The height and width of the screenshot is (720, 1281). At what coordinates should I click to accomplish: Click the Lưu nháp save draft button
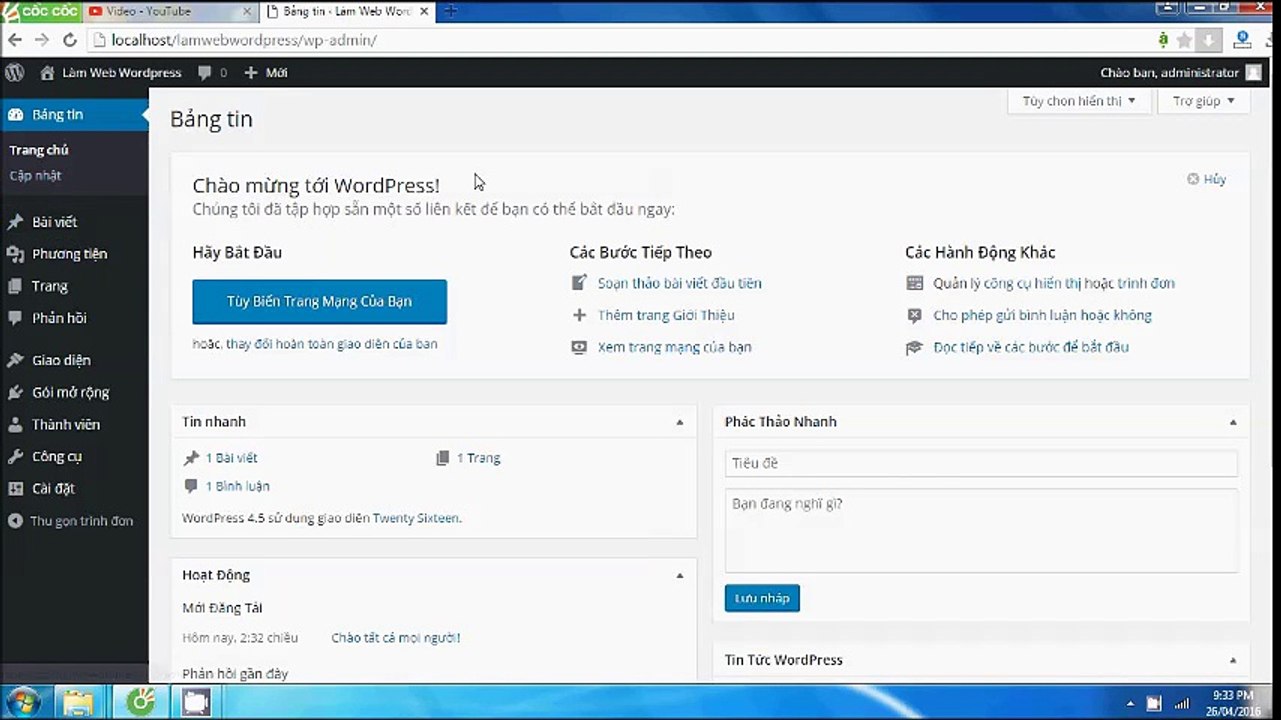pos(762,598)
